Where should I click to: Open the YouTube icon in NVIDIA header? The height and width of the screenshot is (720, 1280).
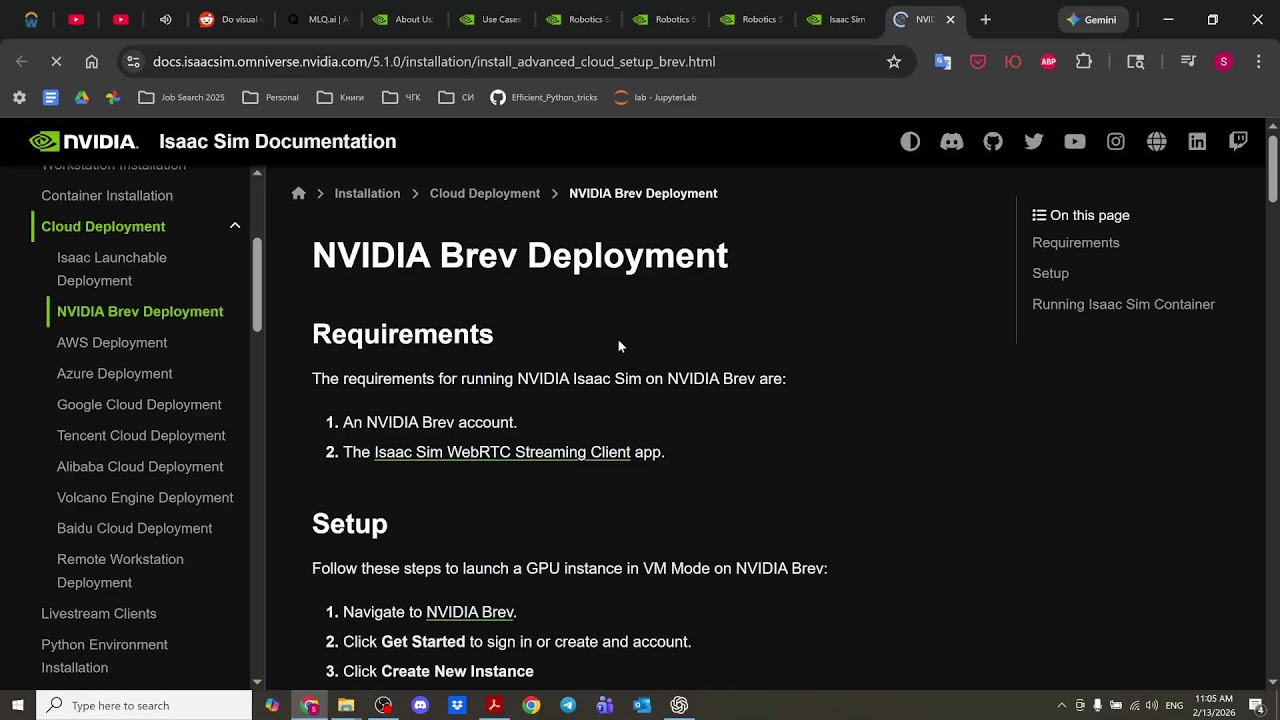1075,142
